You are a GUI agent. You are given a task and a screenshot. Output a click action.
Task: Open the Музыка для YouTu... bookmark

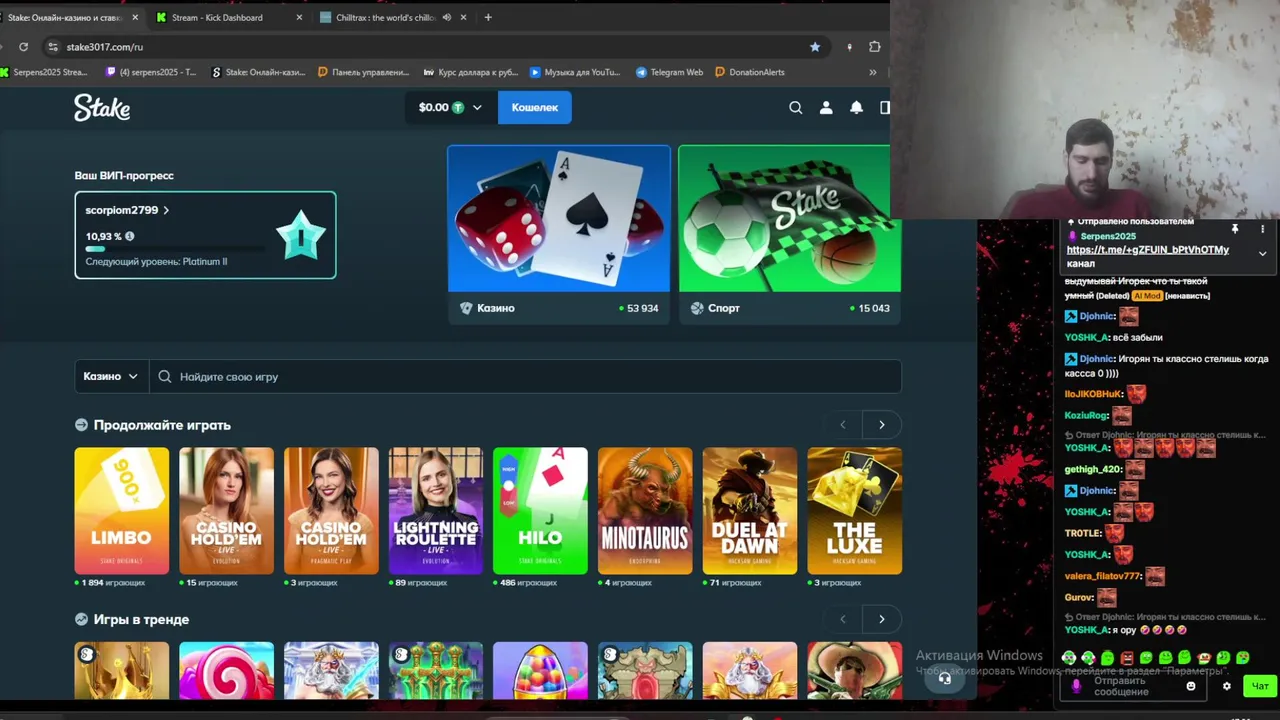coord(575,72)
